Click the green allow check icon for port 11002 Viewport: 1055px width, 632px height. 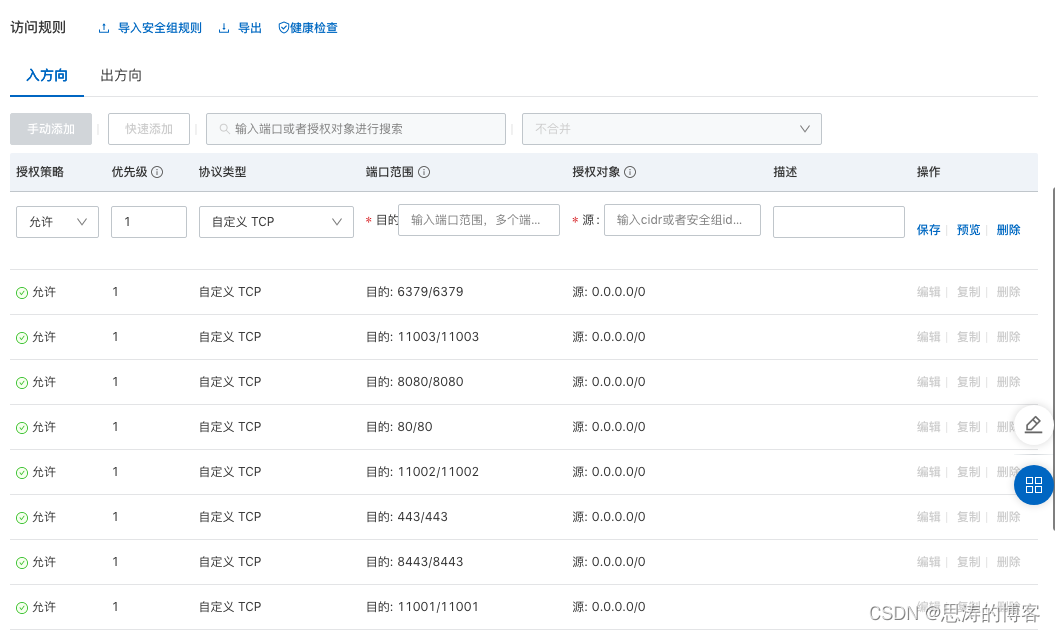[22, 473]
